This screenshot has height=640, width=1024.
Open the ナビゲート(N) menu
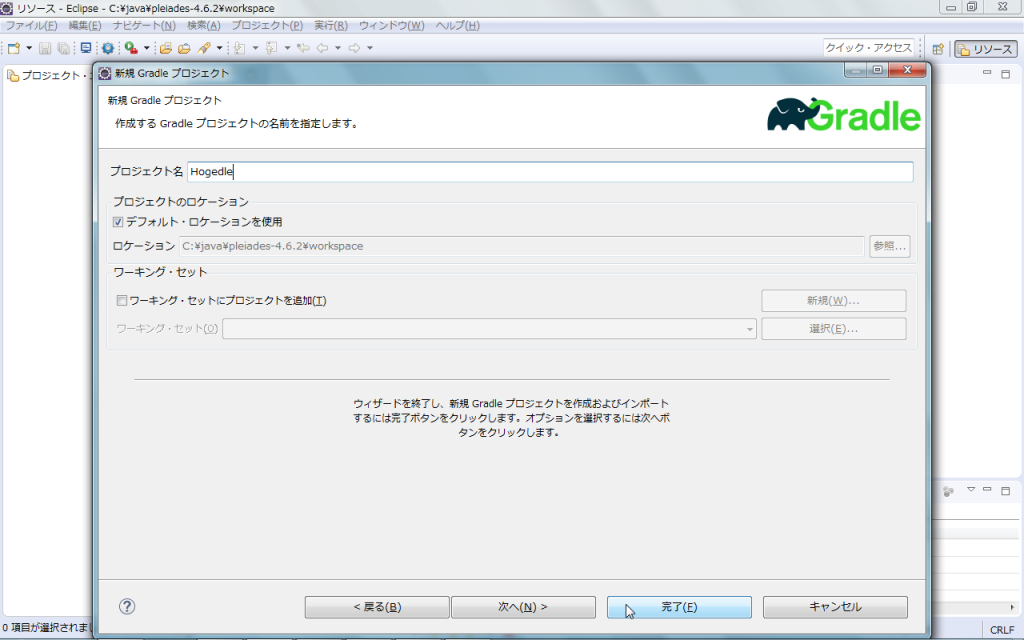click(x=144, y=25)
